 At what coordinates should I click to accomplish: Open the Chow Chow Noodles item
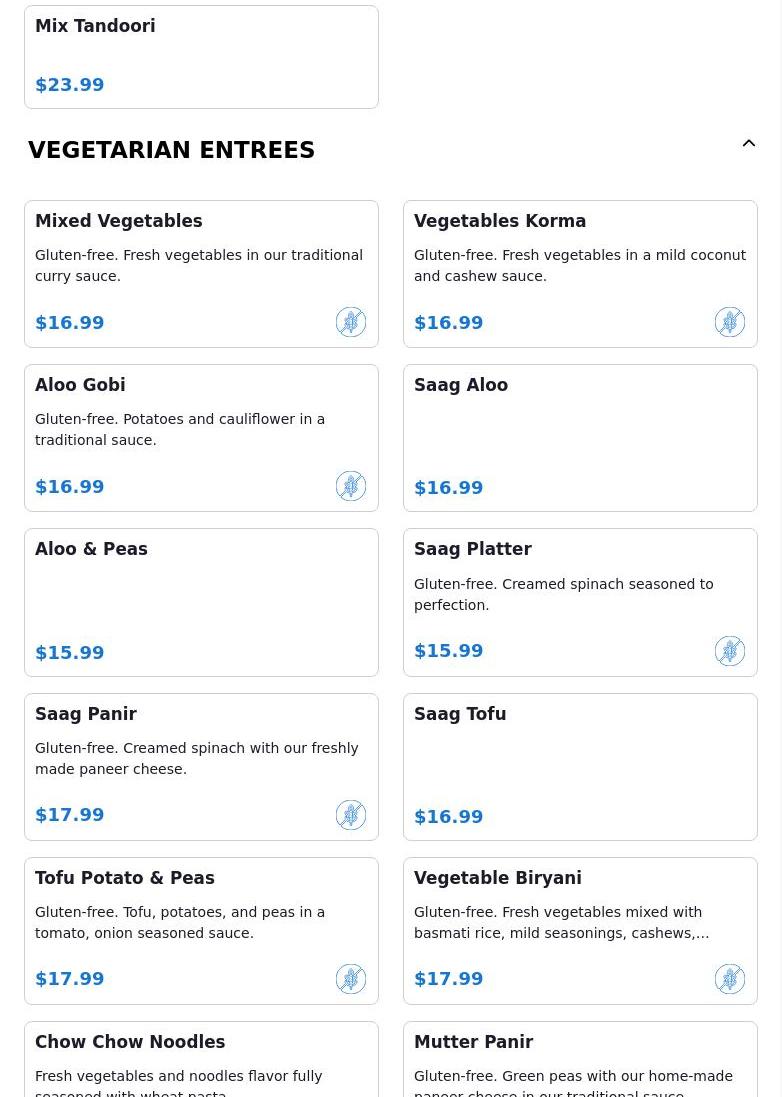coord(201,1060)
